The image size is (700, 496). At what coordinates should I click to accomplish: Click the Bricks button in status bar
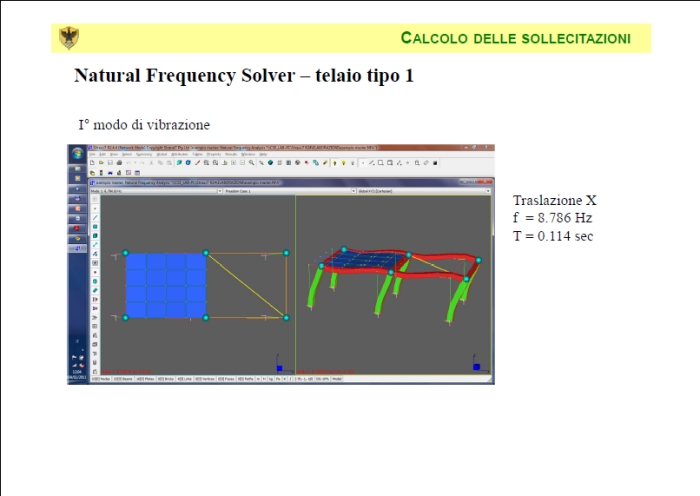(x=166, y=380)
